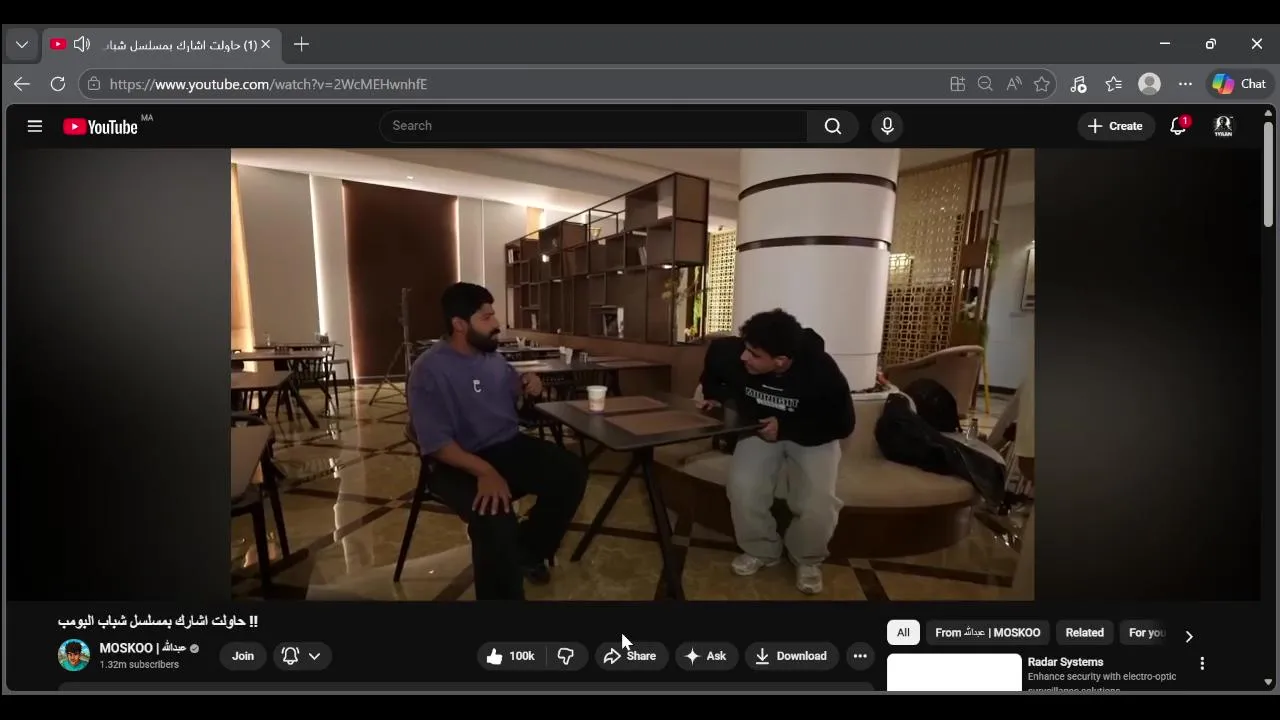Go back in the browser
Viewport: 1280px width, 720px height.
tap(22, 84)
